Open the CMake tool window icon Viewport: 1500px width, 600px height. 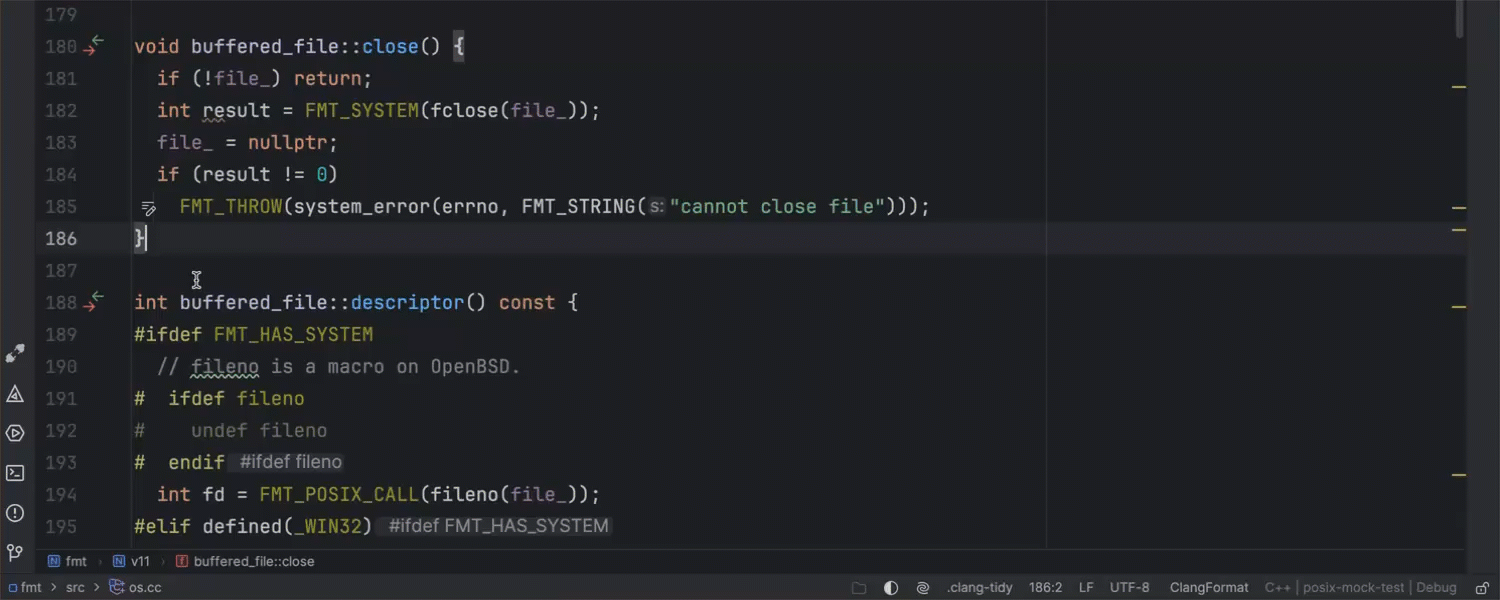point(15,394)
